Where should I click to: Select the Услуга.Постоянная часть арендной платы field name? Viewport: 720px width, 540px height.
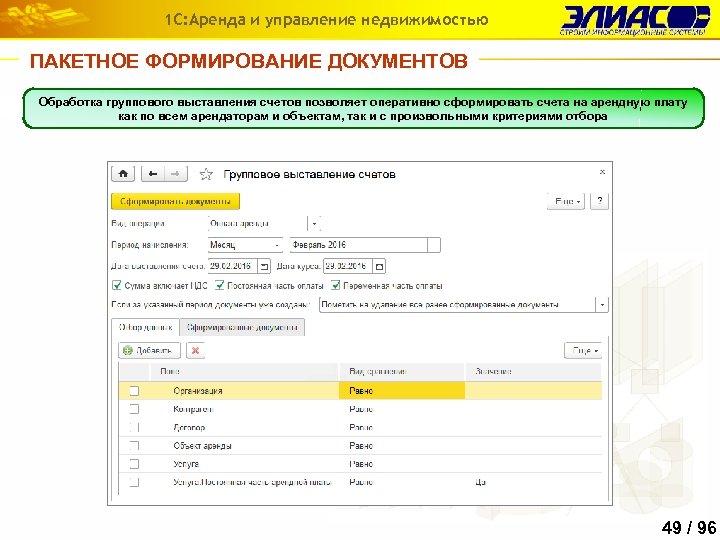coord(253,482)
